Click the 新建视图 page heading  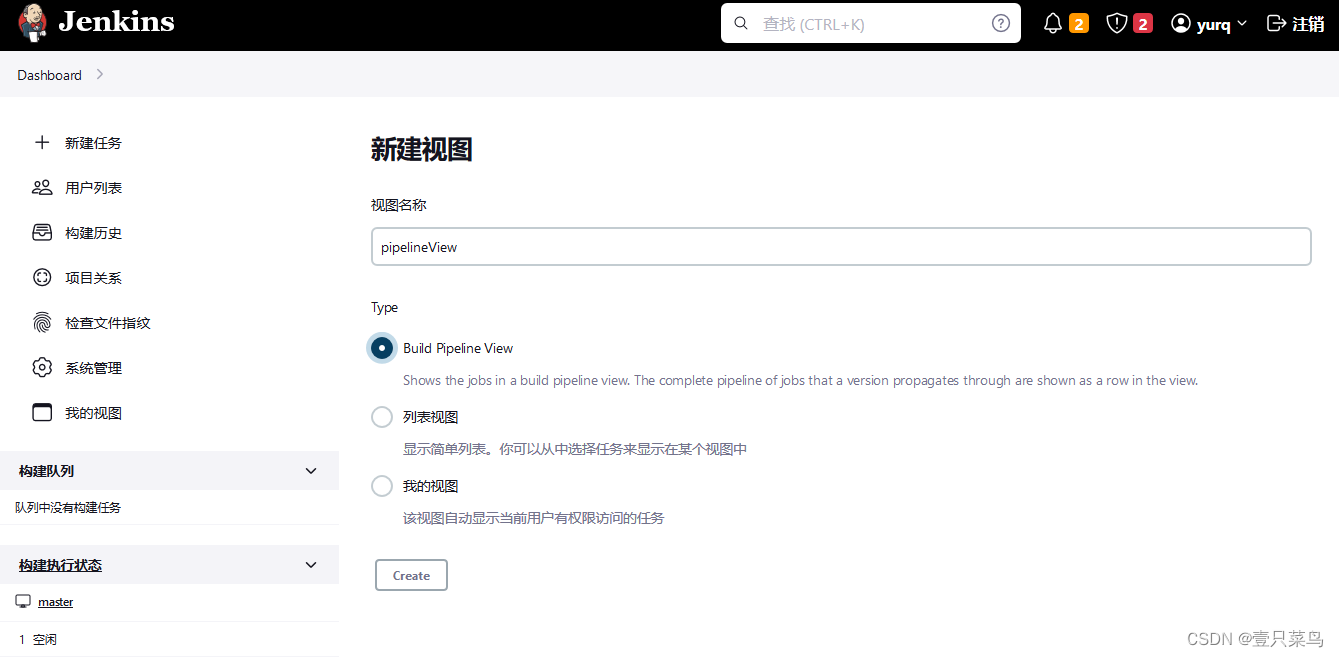pyautogui.click(x=421, y=150)
